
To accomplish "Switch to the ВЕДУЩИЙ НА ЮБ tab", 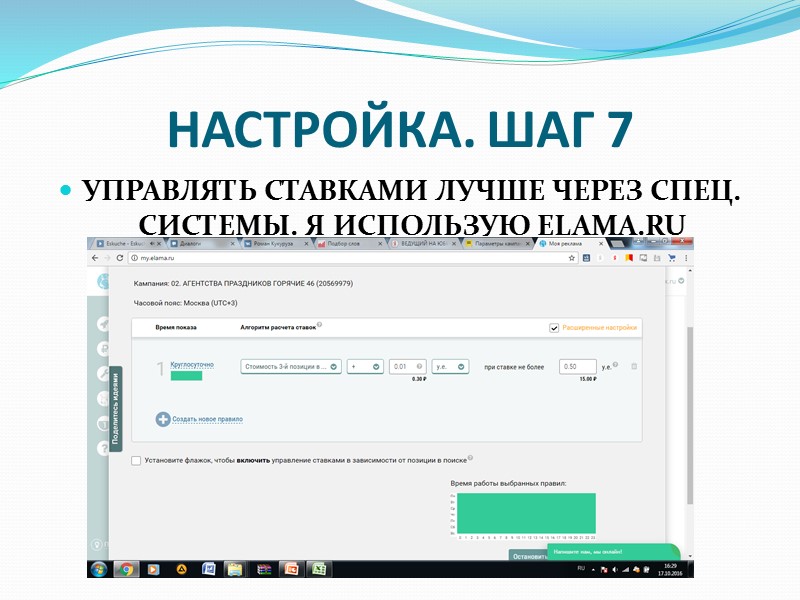I will click(423, 244).
